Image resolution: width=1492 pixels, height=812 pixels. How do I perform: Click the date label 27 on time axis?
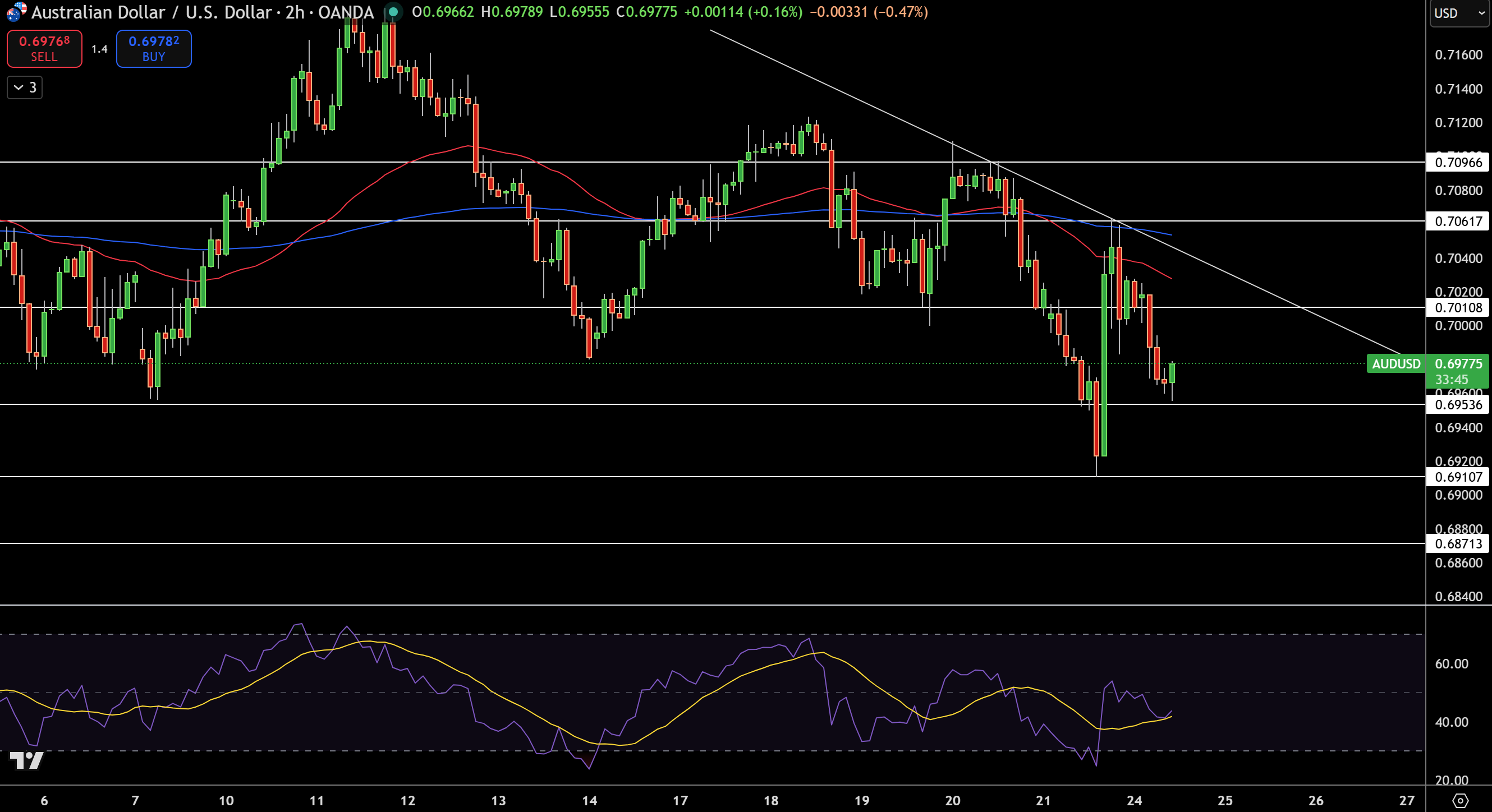coord(1407,800)
